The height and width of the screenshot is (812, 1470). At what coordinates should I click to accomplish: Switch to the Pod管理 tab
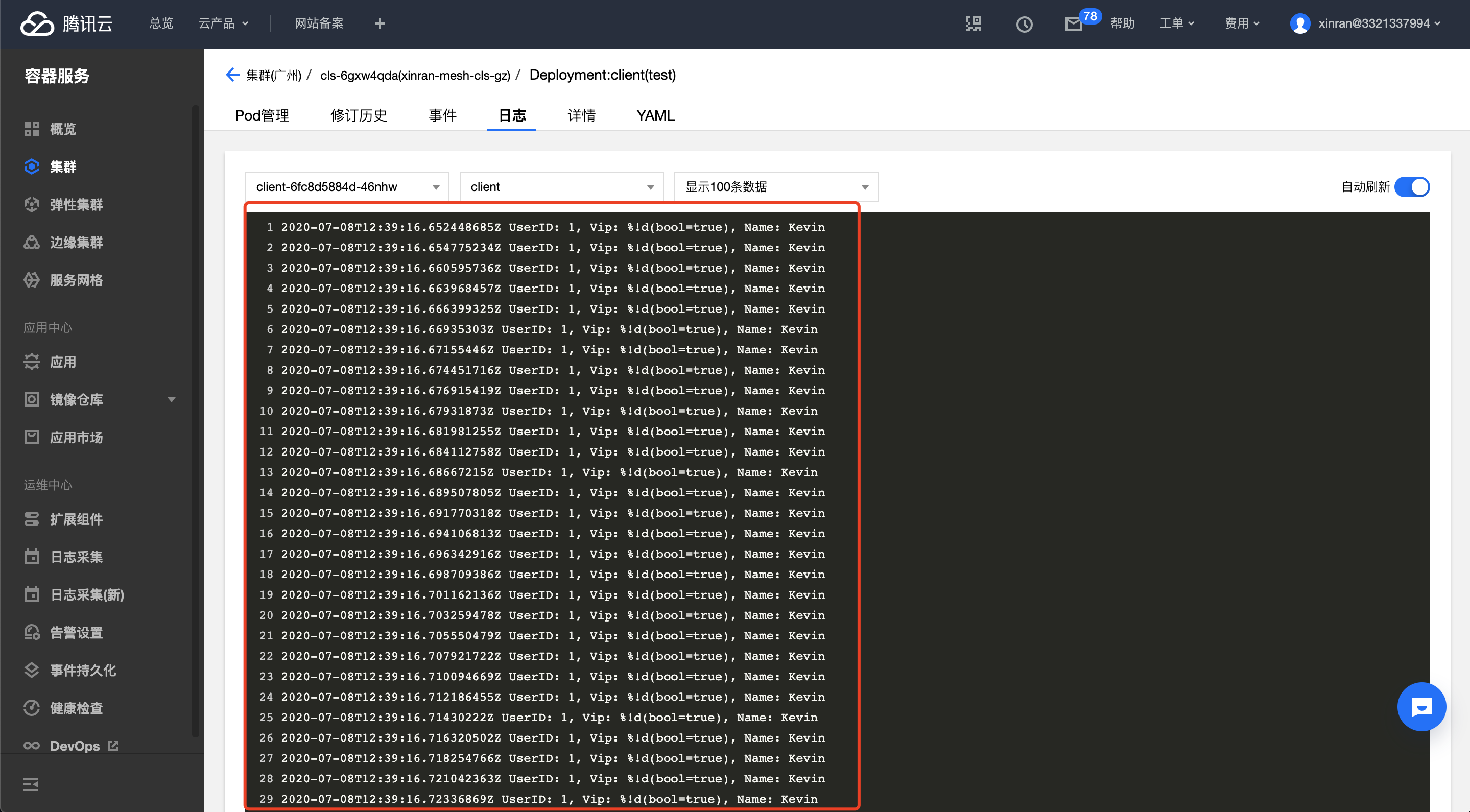tap(262, 115)
